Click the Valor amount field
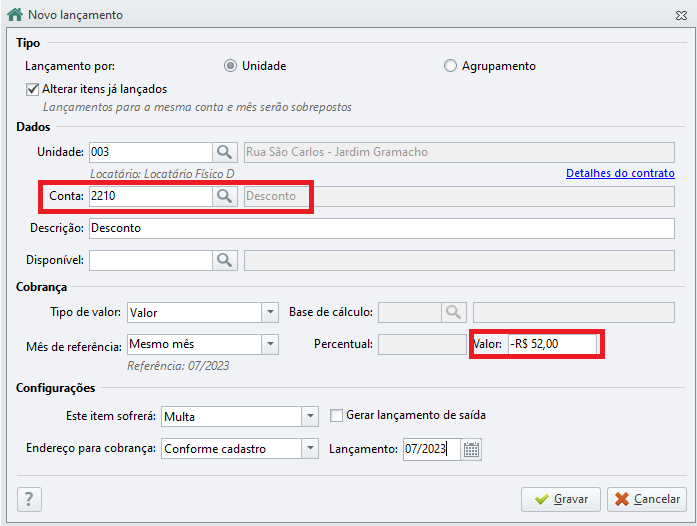 (552, 344)
